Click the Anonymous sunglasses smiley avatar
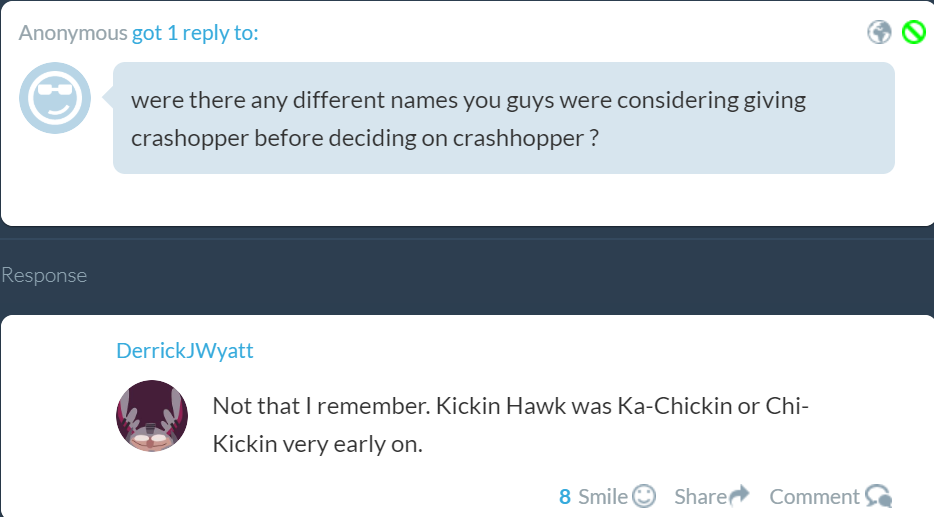 click(x=56, y=99)
